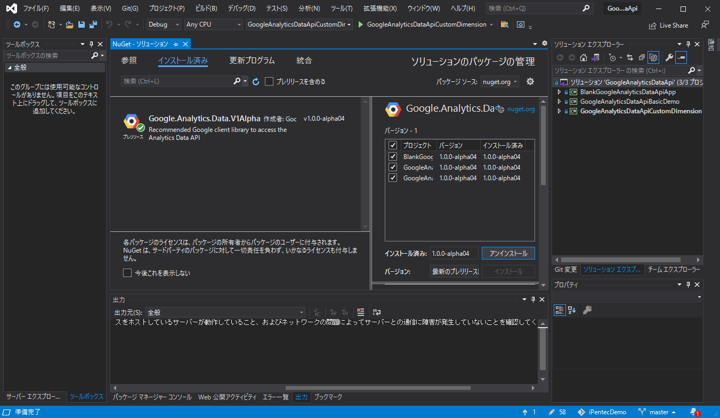Switch to the 更新プログラム tab

point(252,60)
